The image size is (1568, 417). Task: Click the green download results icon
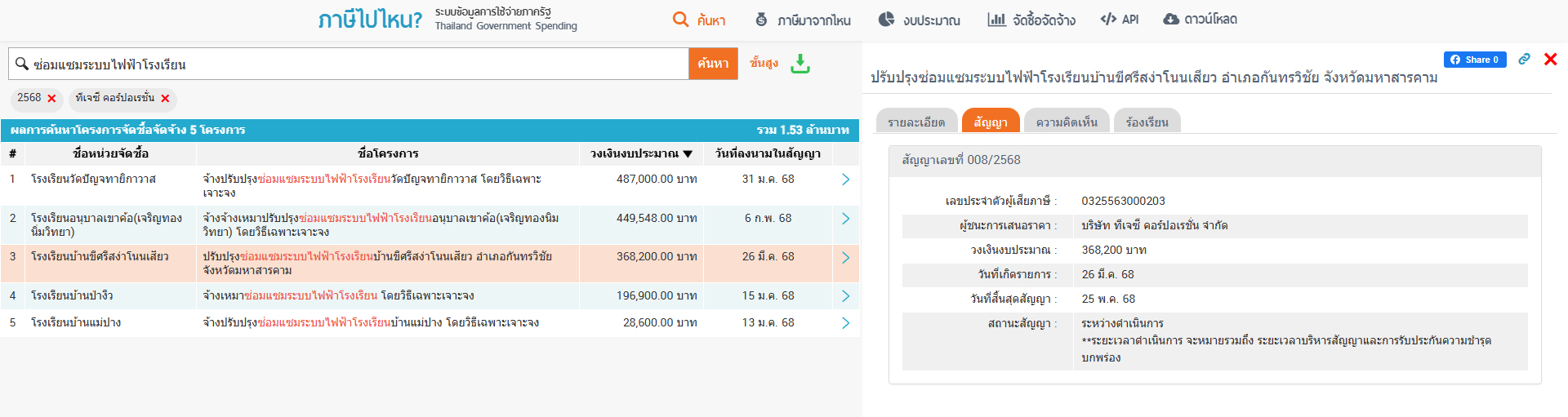[800, 64]
